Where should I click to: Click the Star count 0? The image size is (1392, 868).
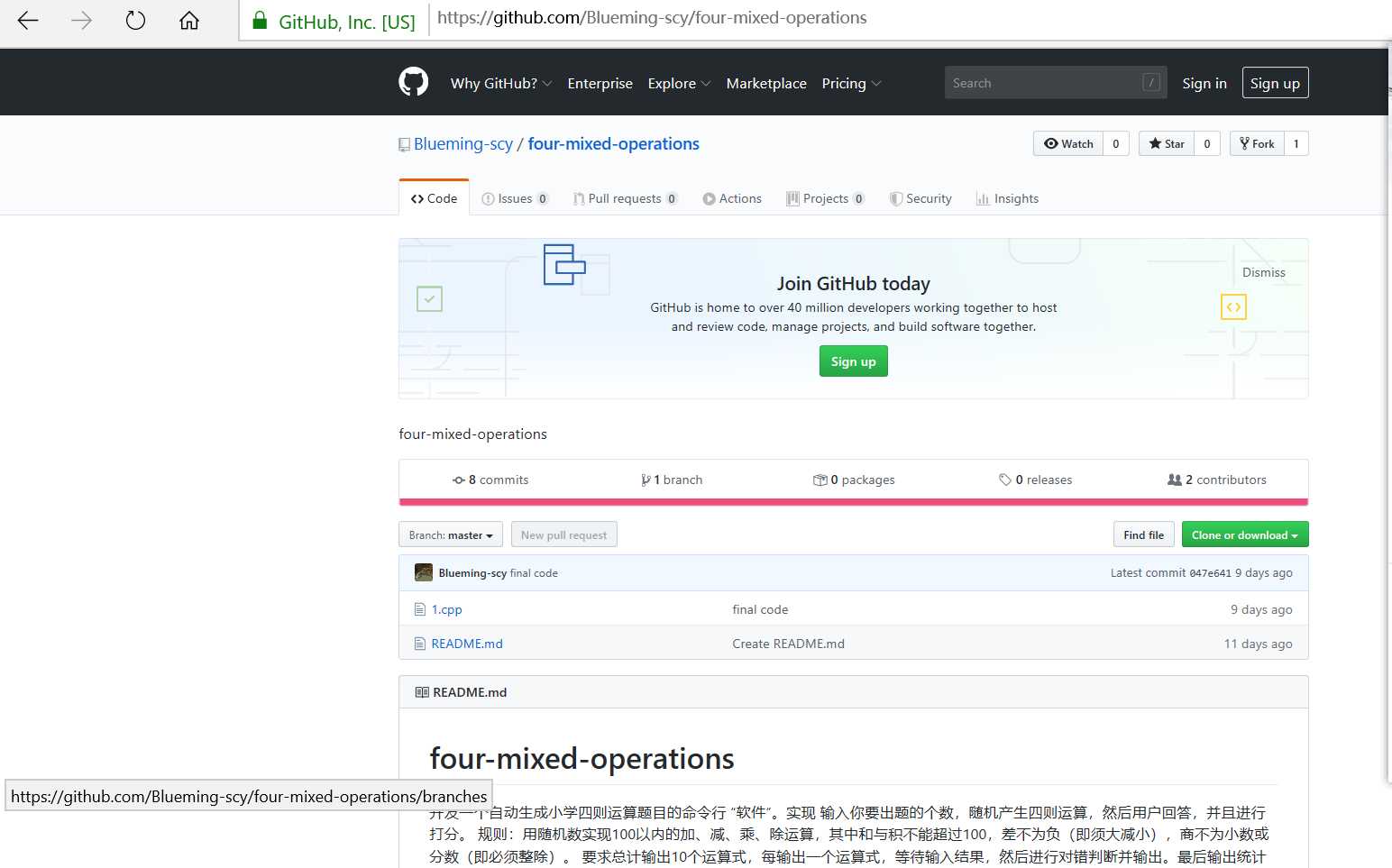pos(1207,143)
